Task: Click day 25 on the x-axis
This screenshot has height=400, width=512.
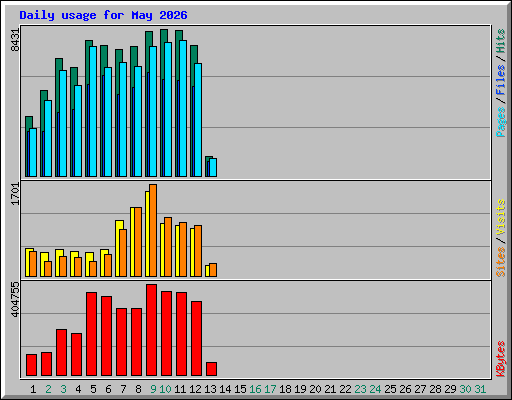Action: pyautogui.click(x=390, y=389)
